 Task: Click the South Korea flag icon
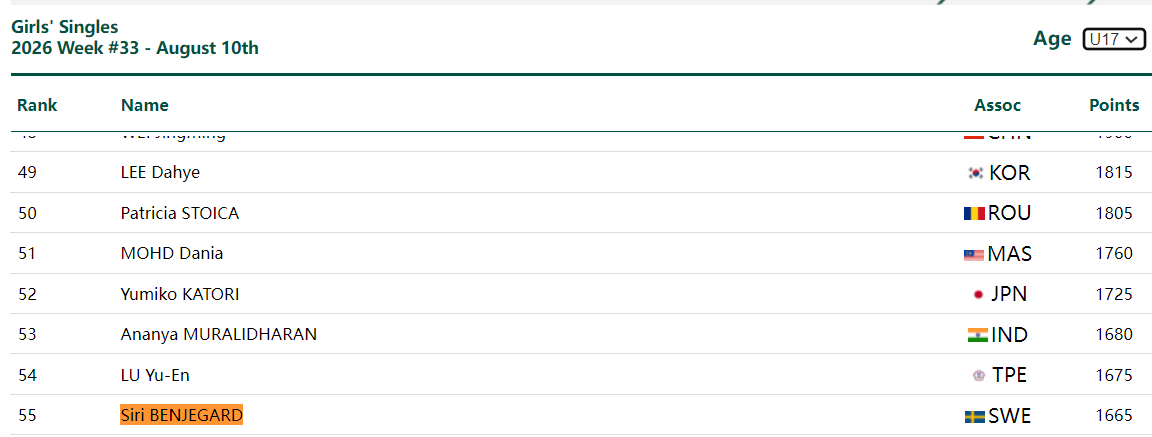(x=976, y=173)
